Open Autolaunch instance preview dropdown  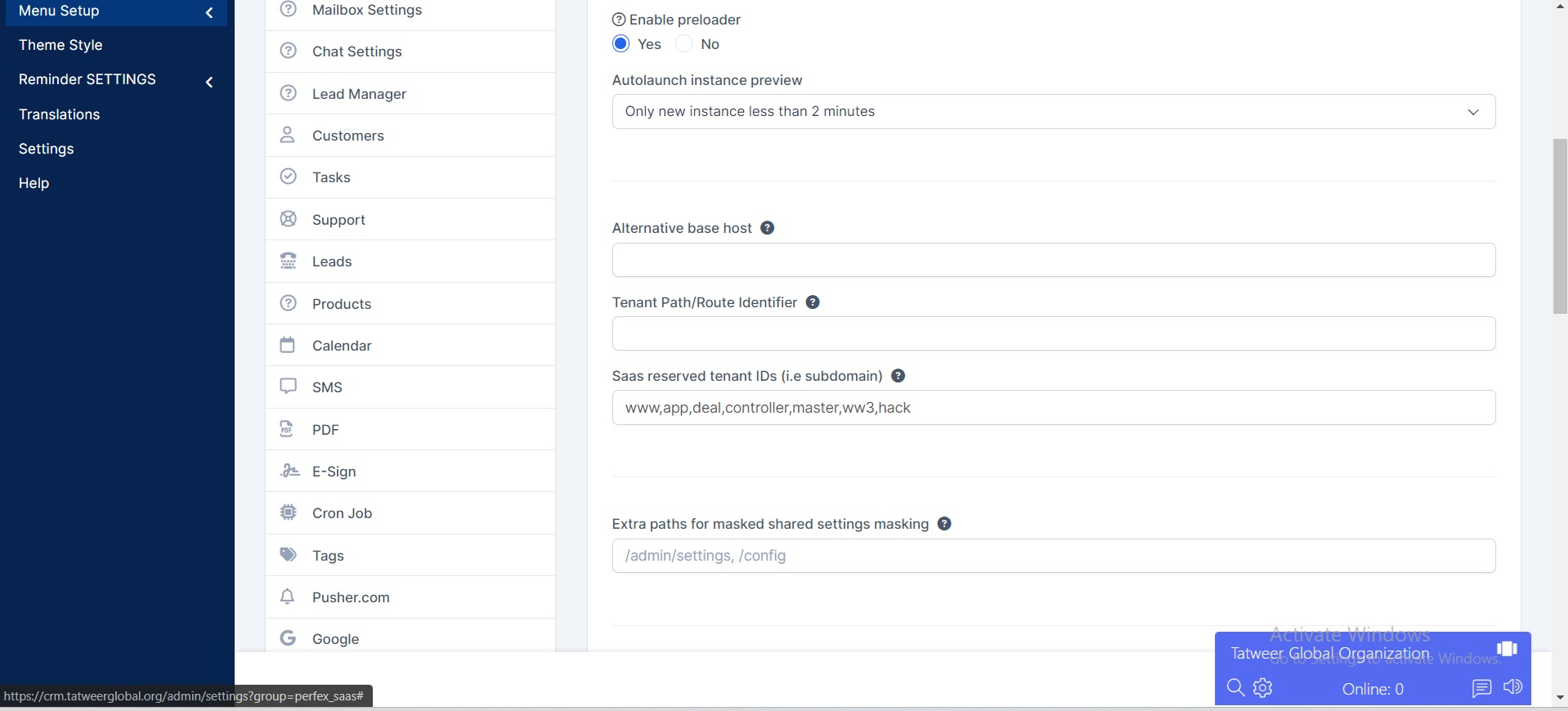[x=1053, y=112]
